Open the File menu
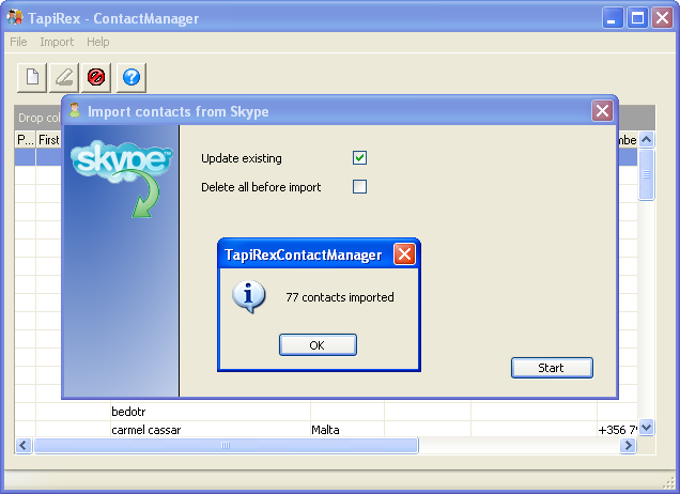This screenshot has height=494, width=680. pos(18,42)
